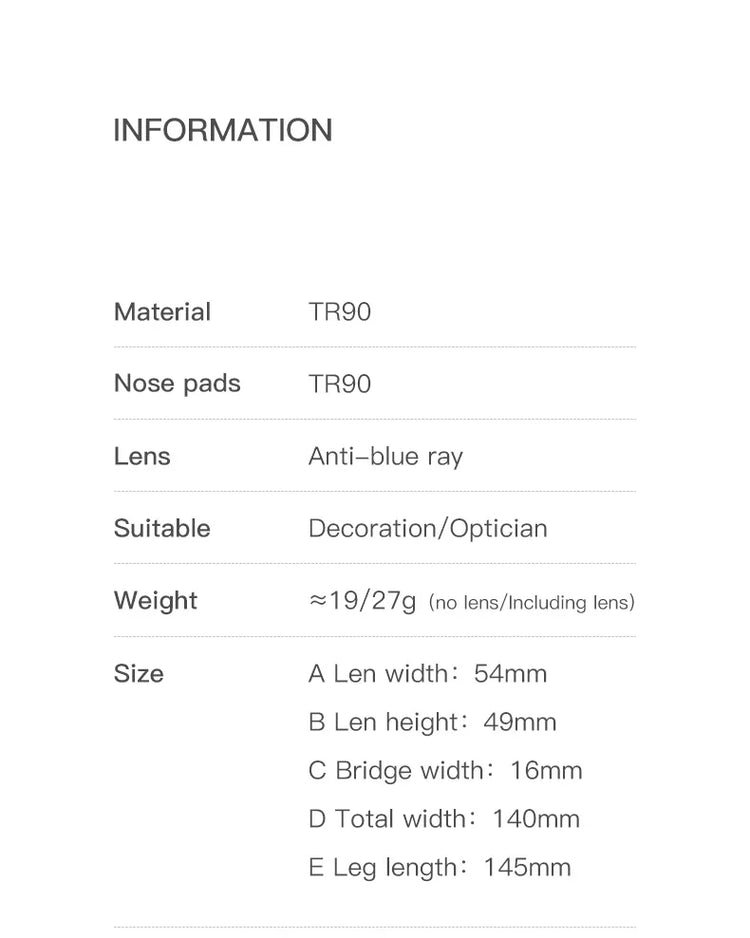Select the Size label

tap(138, 674)
